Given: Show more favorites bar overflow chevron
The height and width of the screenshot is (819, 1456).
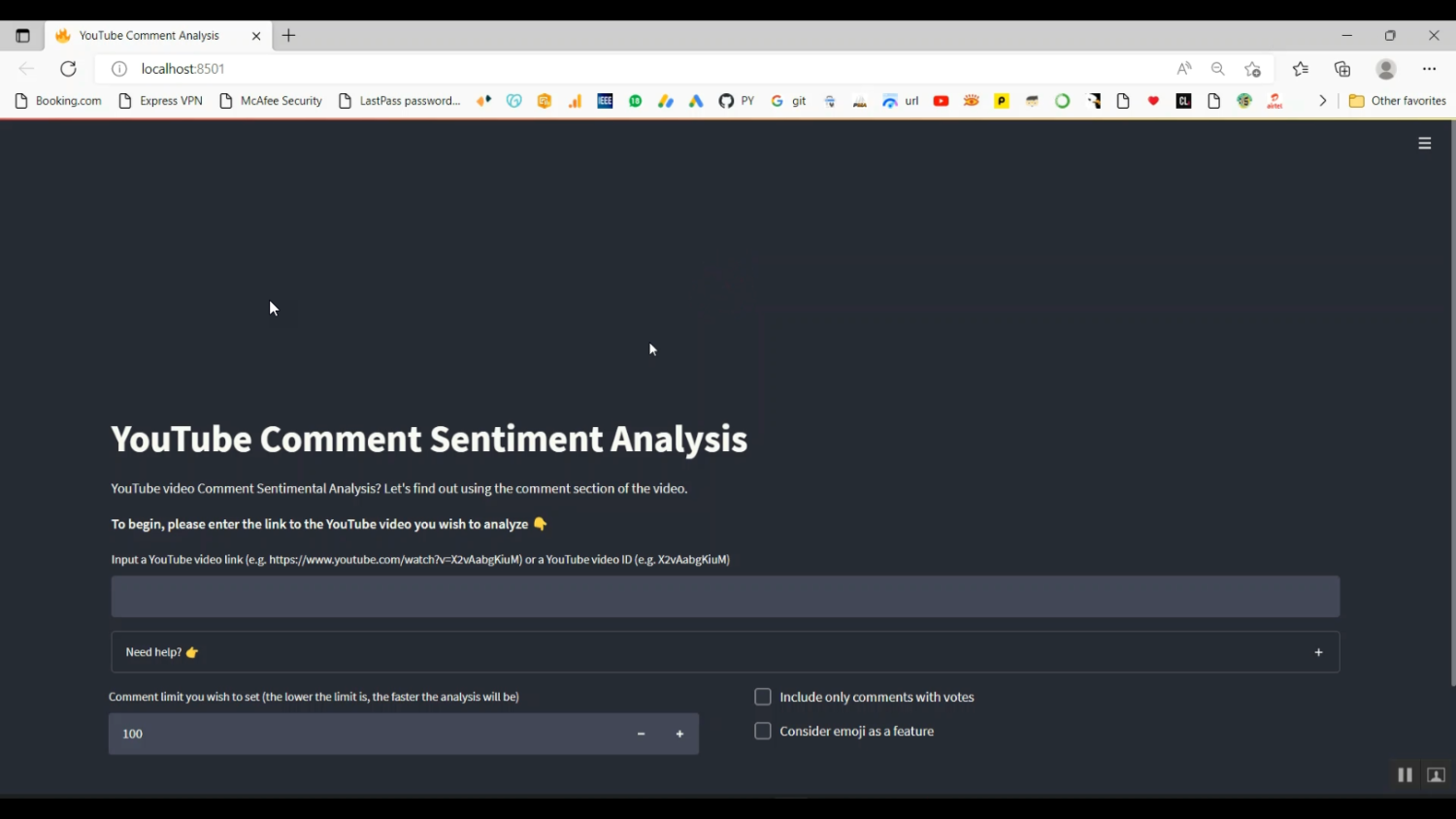Looking at the screenshot, I should (x=1322, y=101).
